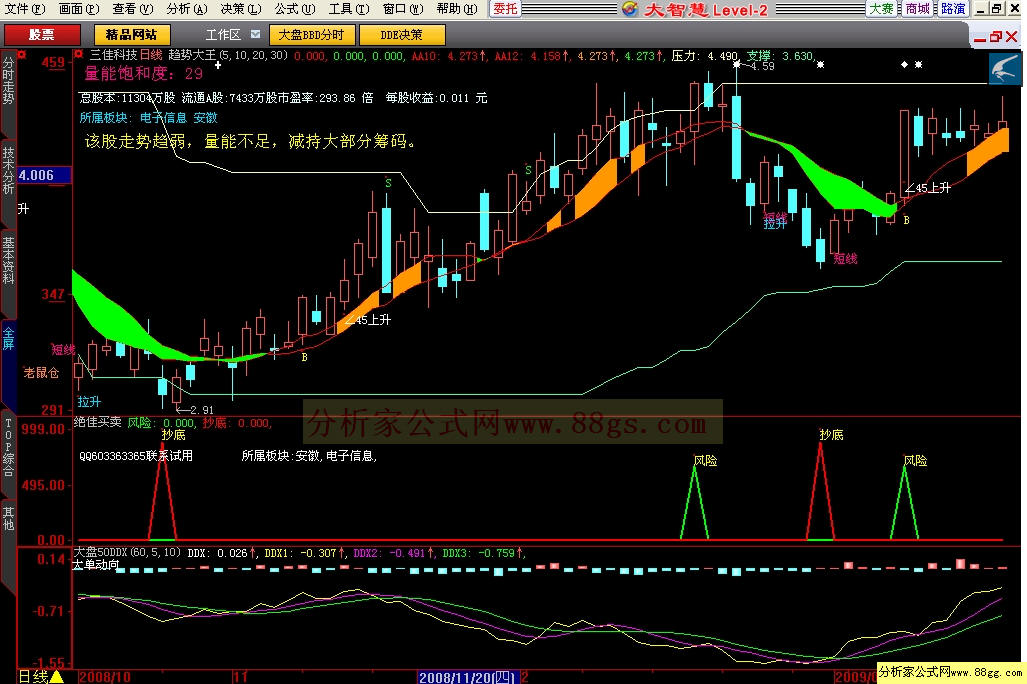The width and height of the screenshot is (1027, 684).
Task: Expand the 工作区 dropdown arrow
Action: coord(255,34)
